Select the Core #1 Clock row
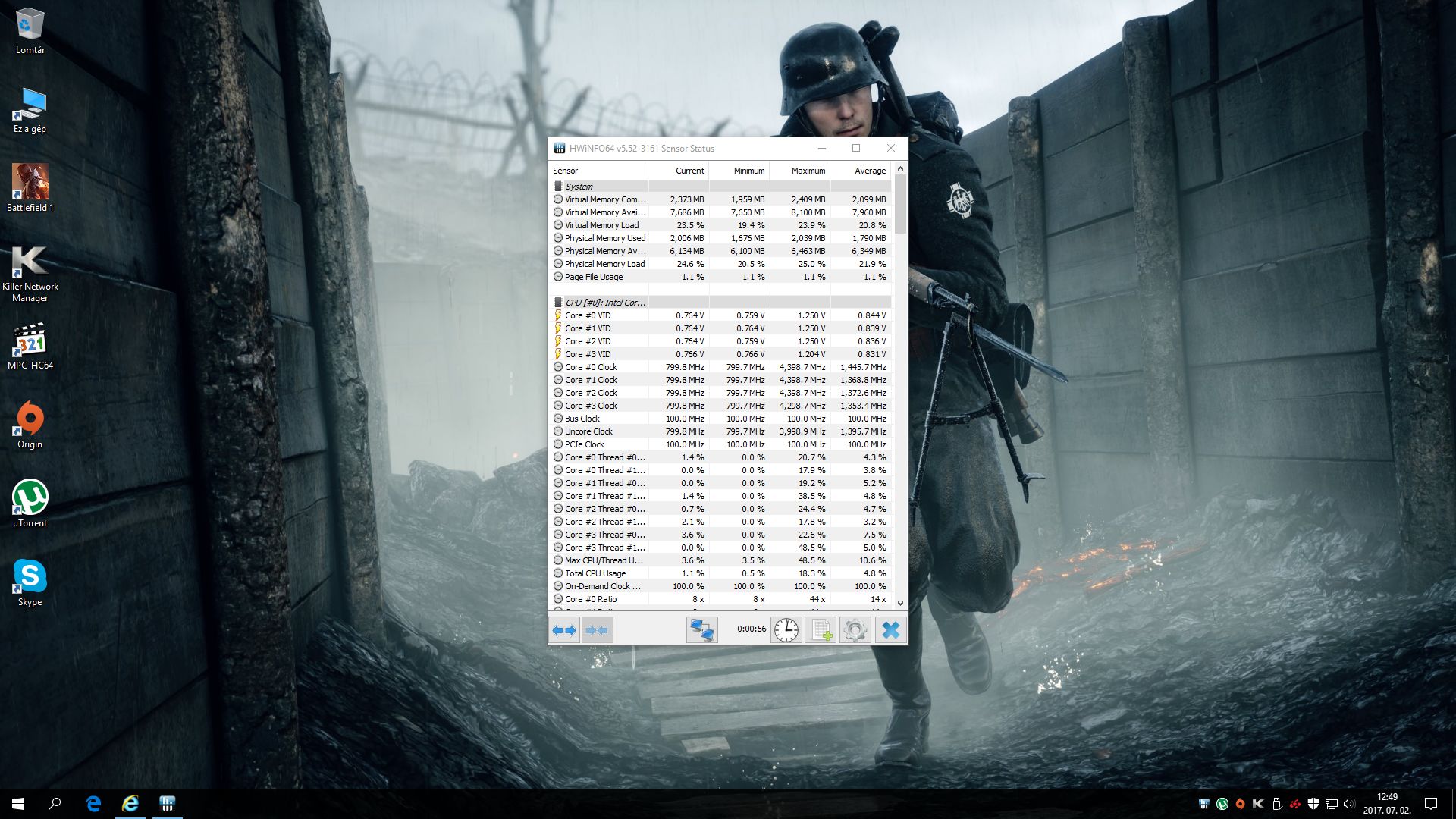Image resolution: width=1456 pixels, height=819 pixels. (x=720, y=380)
